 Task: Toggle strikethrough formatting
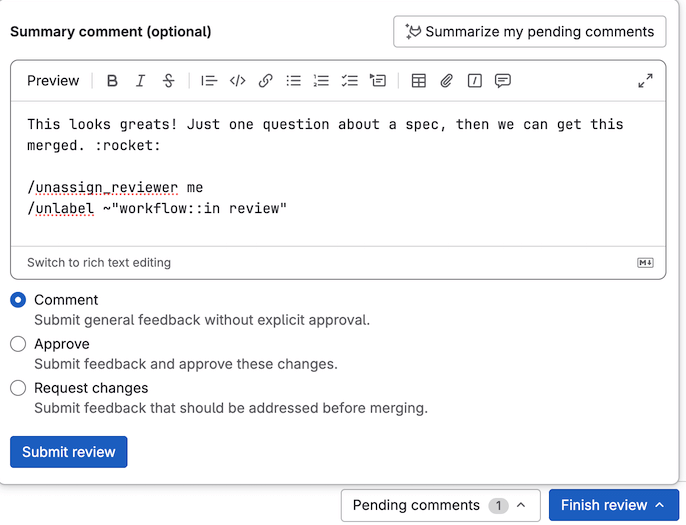[x=168, y=81]
